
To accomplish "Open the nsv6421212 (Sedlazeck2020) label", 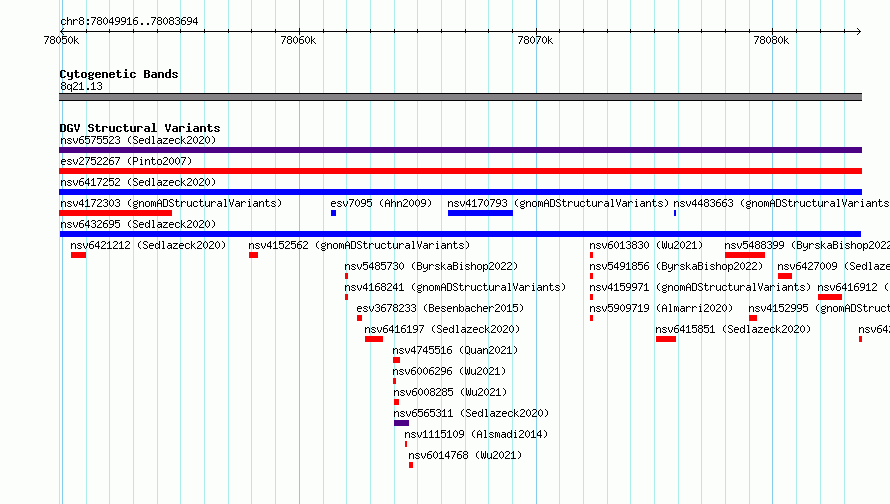I will pyautogui.click(x=148, y=245).
